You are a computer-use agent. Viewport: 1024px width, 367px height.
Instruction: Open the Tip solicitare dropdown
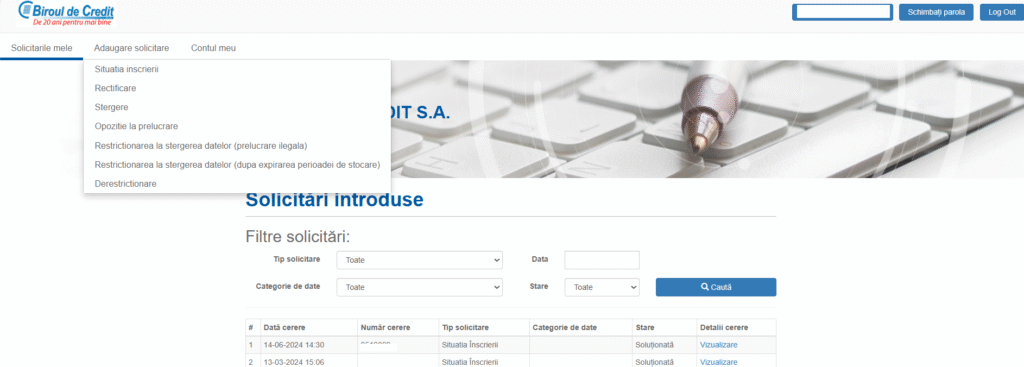(419, 260)
